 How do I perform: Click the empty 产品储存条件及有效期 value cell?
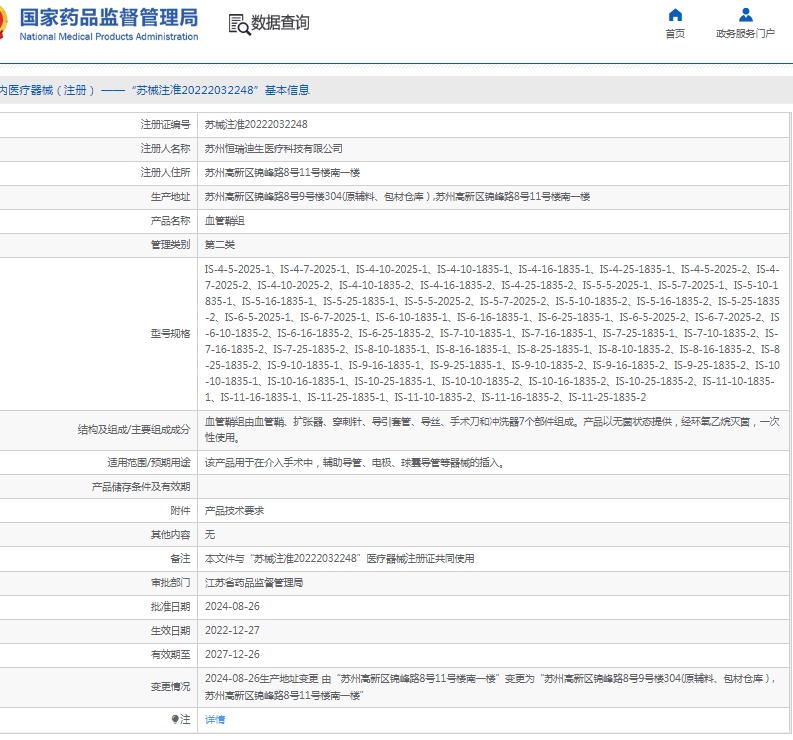point(493,487)
